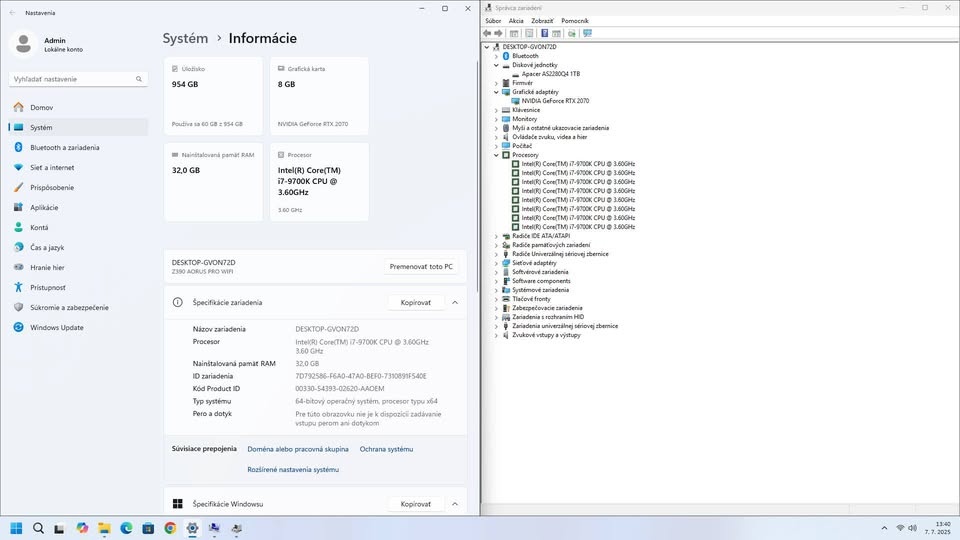The height and width of the screenshot is (540, 960).
Task: Select the NVIDIA GeForce RTX 2070 device
Action: [x=555, y=101]
